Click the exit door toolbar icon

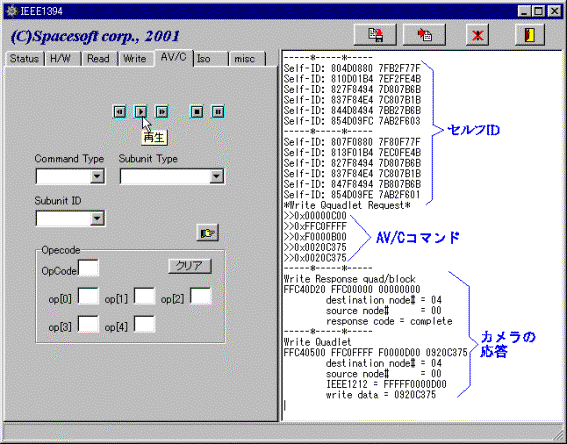tap(529, 35)
